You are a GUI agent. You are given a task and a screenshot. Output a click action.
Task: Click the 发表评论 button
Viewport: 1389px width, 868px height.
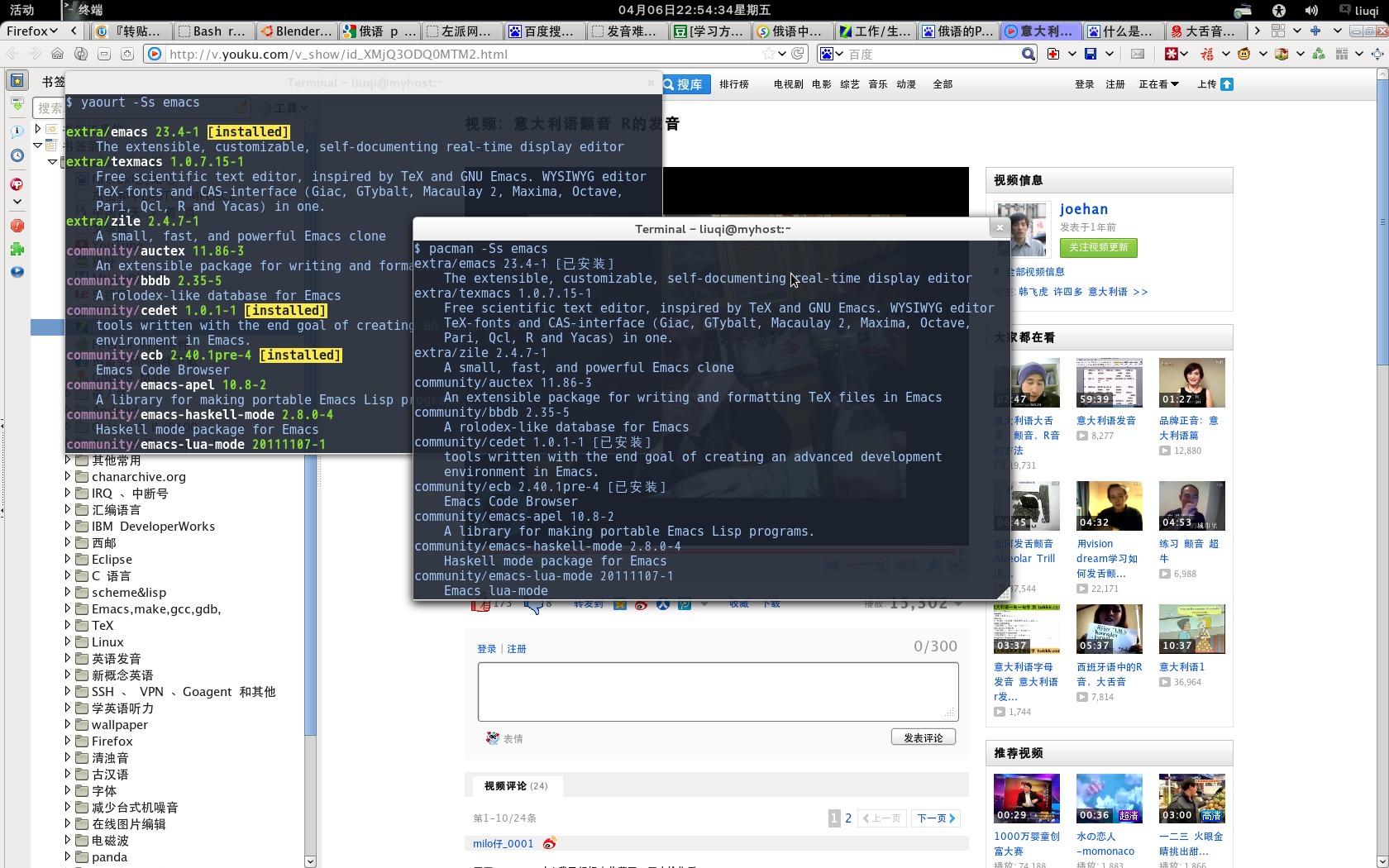point(923,737)
